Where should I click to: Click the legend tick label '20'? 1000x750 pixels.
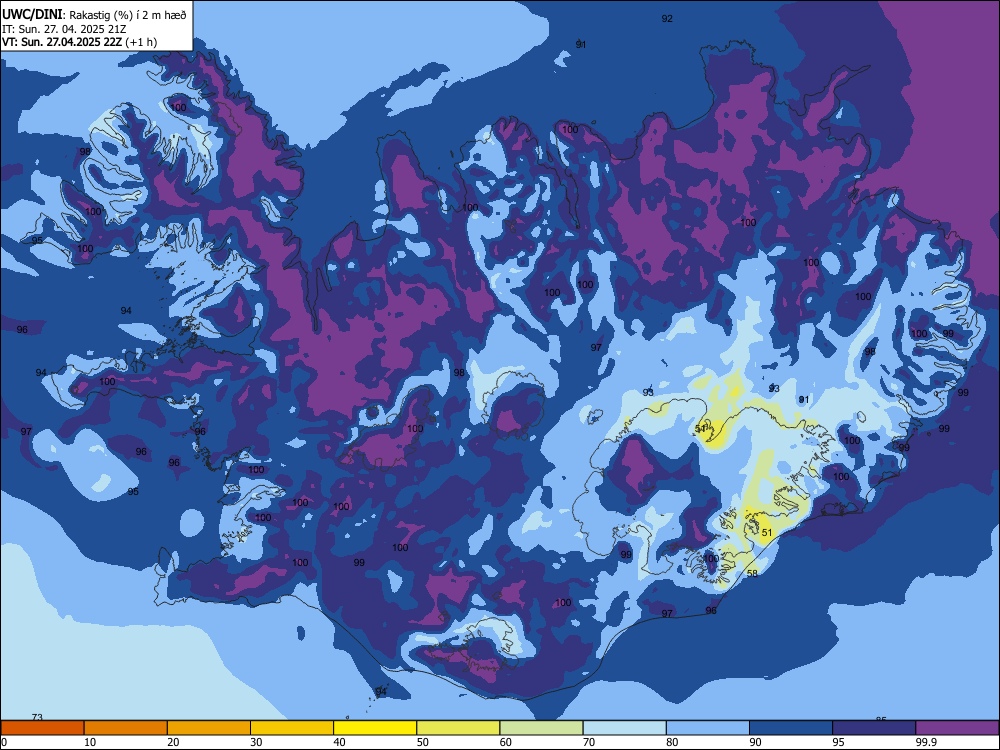[173, 742]
